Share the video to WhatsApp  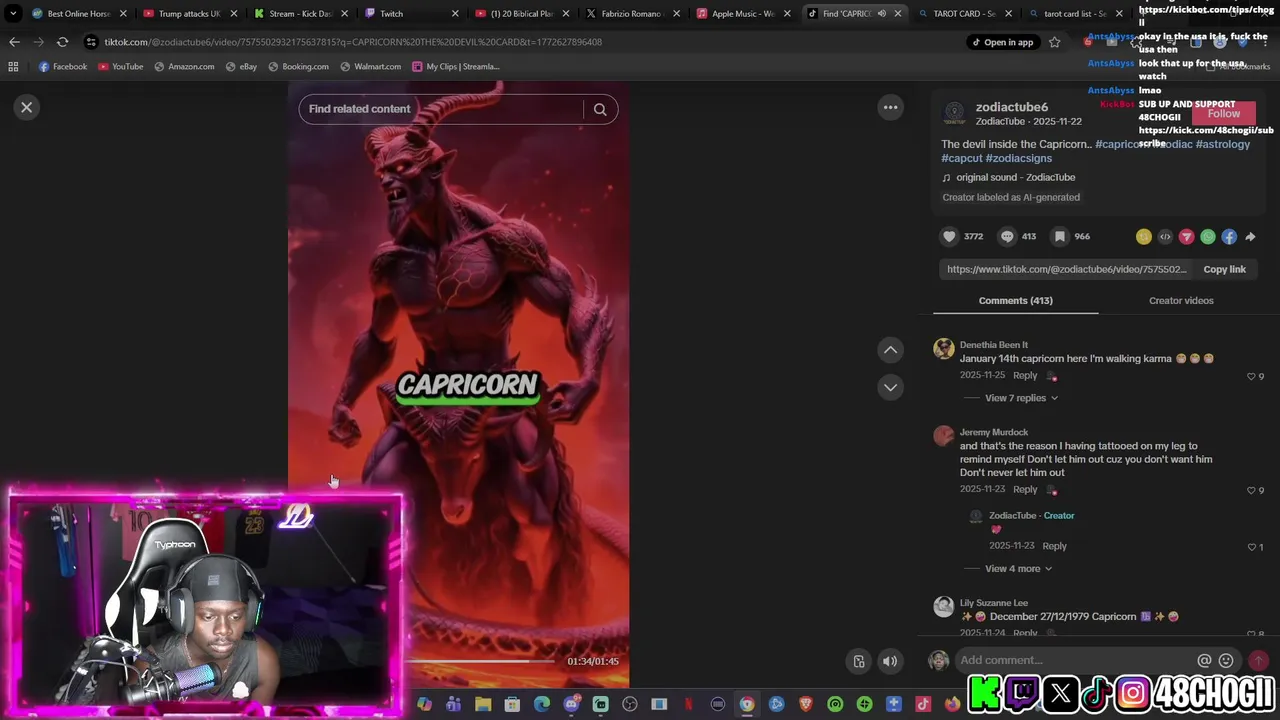1208,237
